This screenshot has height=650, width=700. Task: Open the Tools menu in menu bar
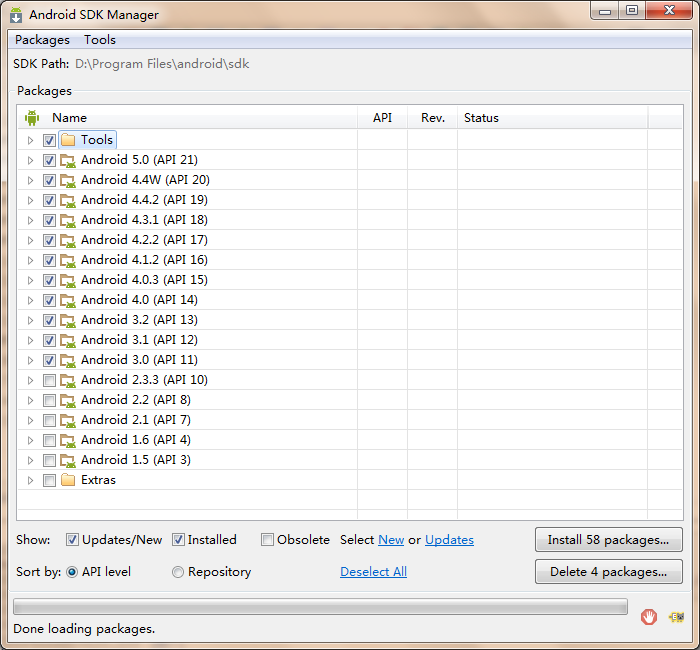(x=100, y=40)
